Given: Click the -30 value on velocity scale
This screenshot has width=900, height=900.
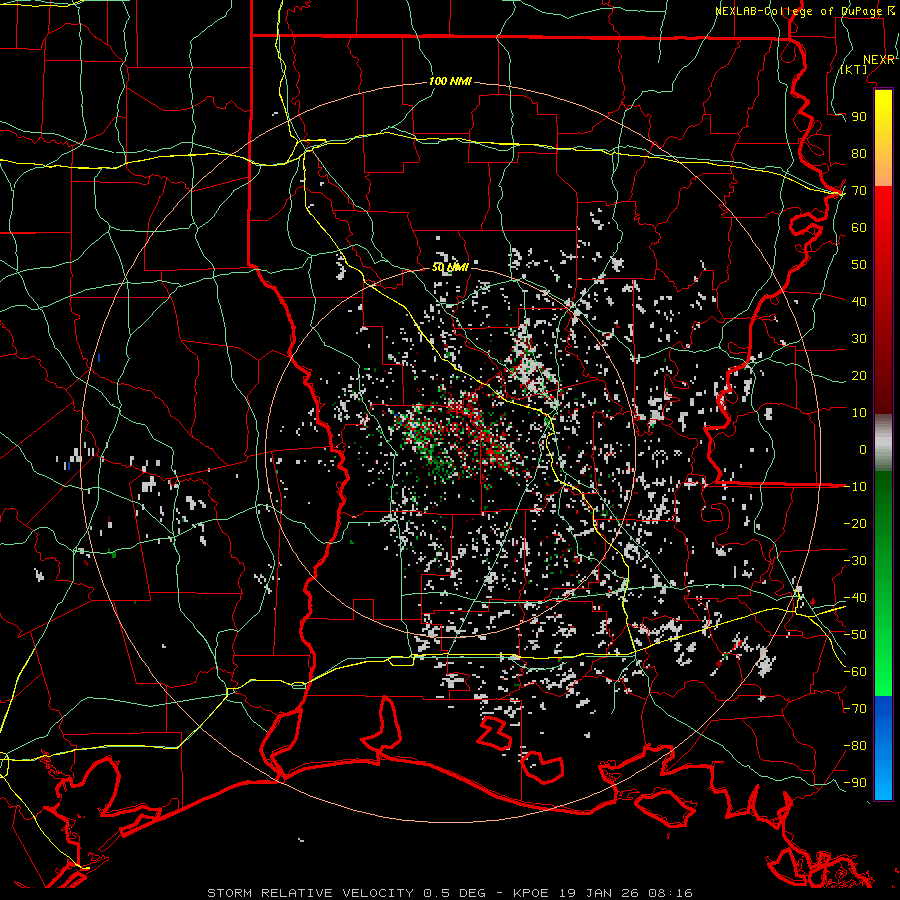Looking at the screenshot, I should pos(855,561).
